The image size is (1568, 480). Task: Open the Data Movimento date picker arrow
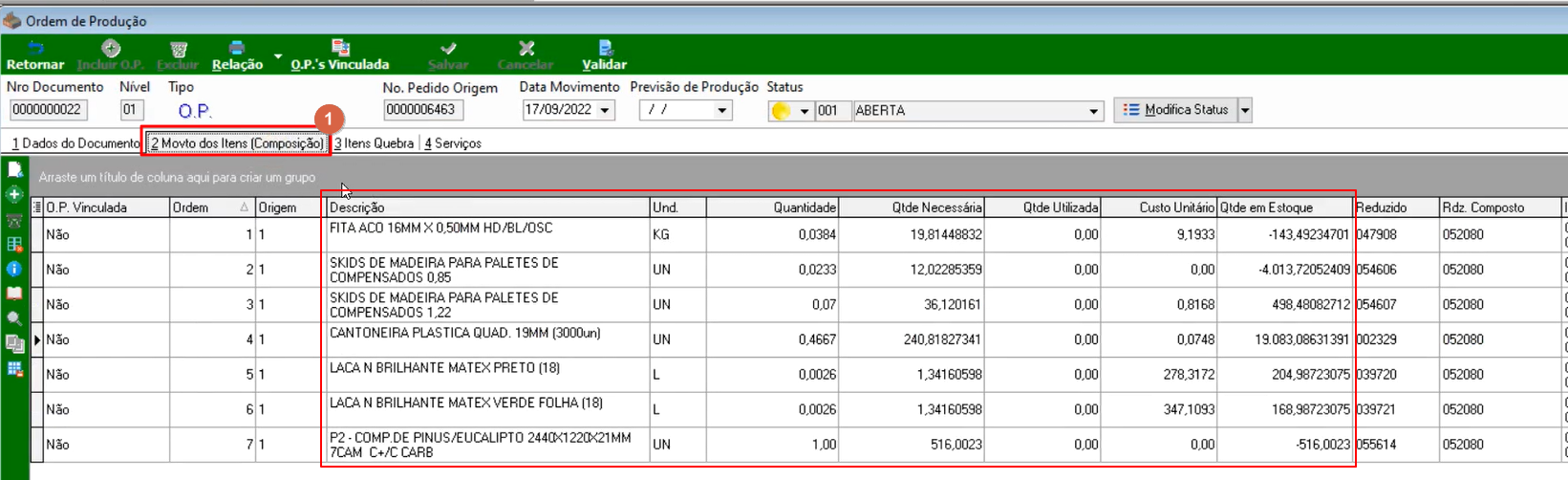pos(605,111)
